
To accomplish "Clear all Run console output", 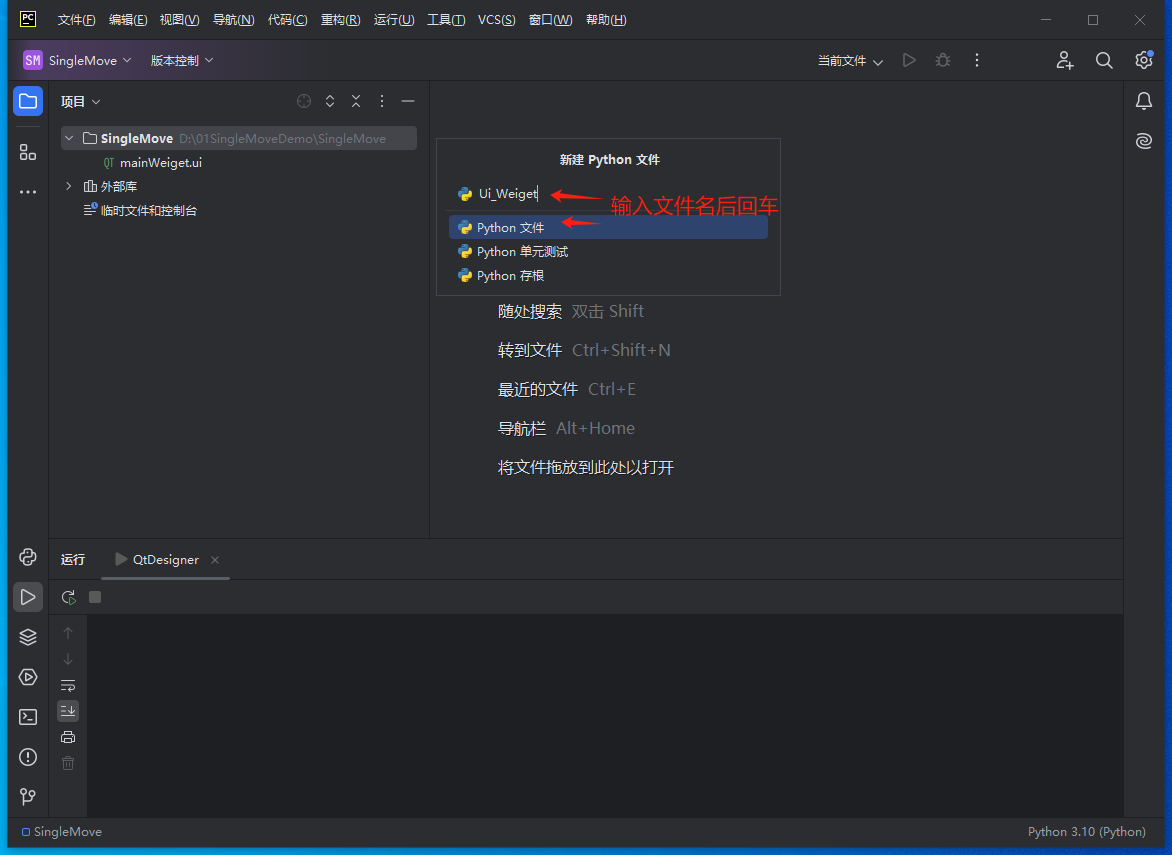I will point(68,763).
